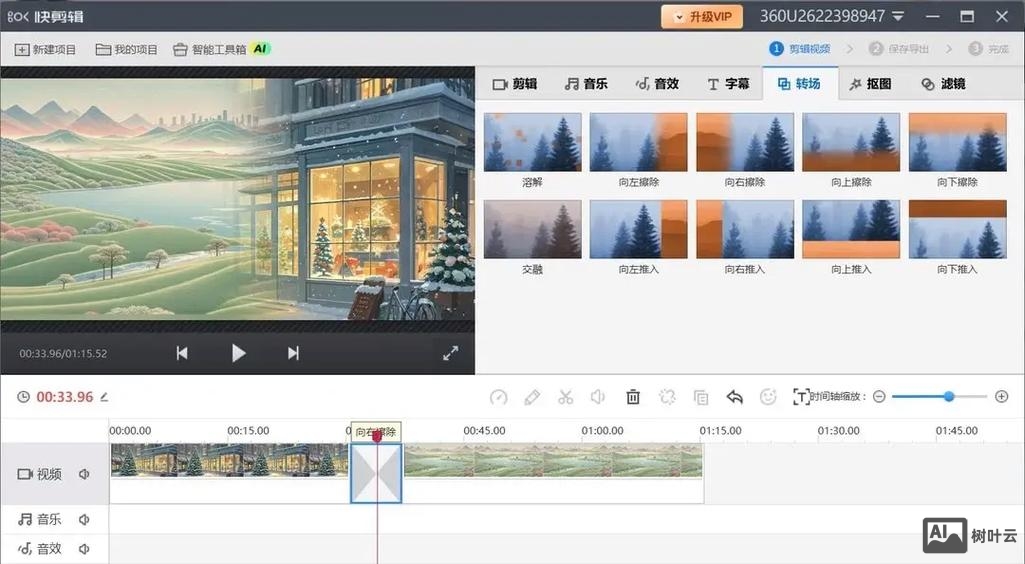Choose the 向下推入 transition
The image size is (1025, 564).
coord(958,229)
